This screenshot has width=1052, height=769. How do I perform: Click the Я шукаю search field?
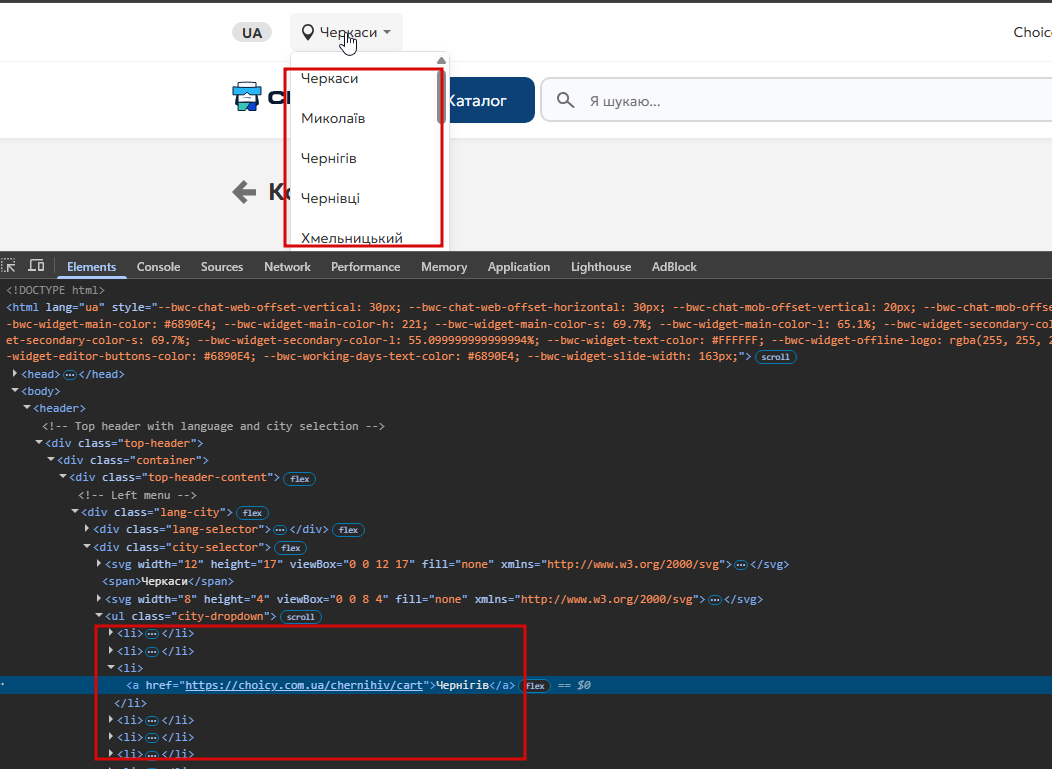click(796, 101)
